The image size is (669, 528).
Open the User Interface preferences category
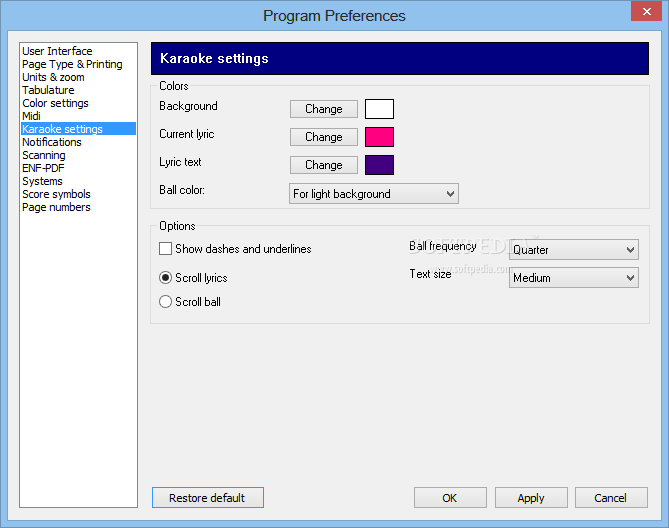[x=57, y=51]
